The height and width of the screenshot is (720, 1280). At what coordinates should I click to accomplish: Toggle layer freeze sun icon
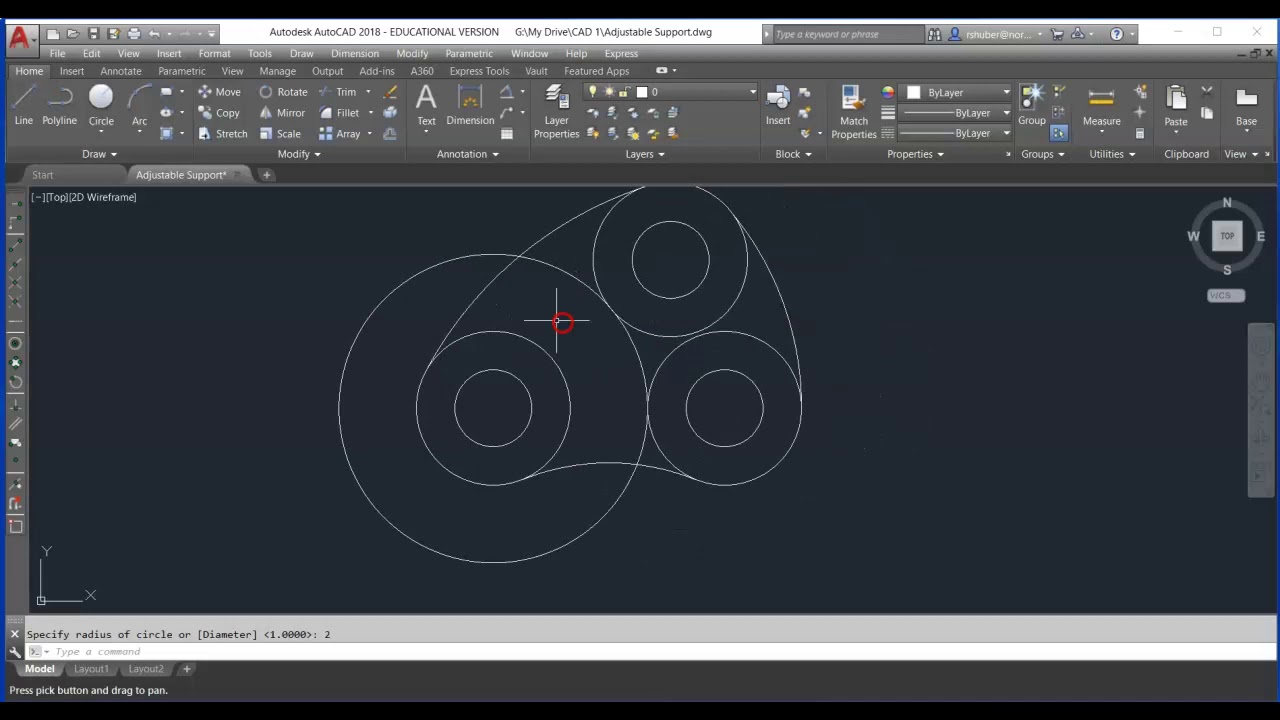pos(609,92)
